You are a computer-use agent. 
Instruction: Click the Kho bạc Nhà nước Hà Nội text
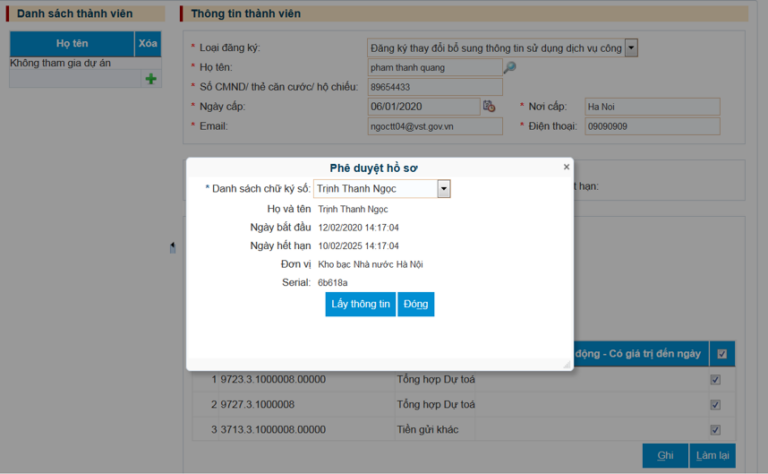(x=370, y=264)
